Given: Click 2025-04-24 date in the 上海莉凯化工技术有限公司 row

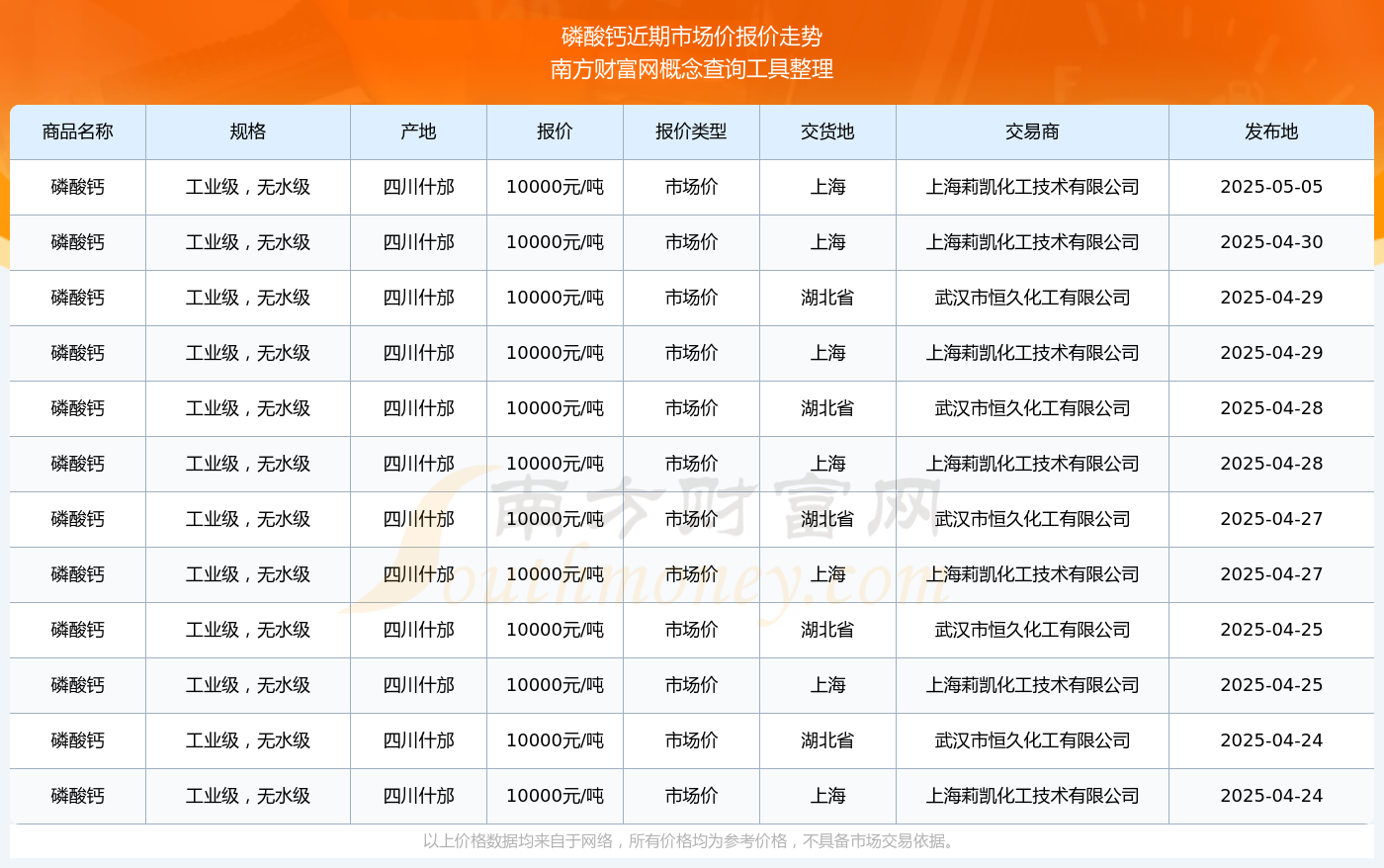Looking at the screenshot, I should pyautogui.click(x=1271, y=796).
